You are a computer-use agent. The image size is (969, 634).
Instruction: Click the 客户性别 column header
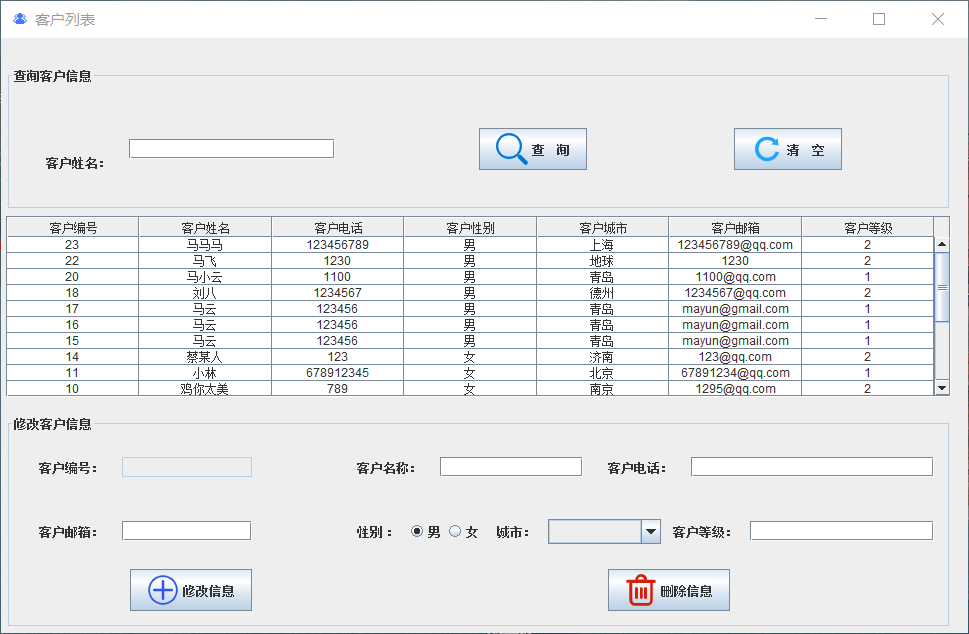click(470, 227)
